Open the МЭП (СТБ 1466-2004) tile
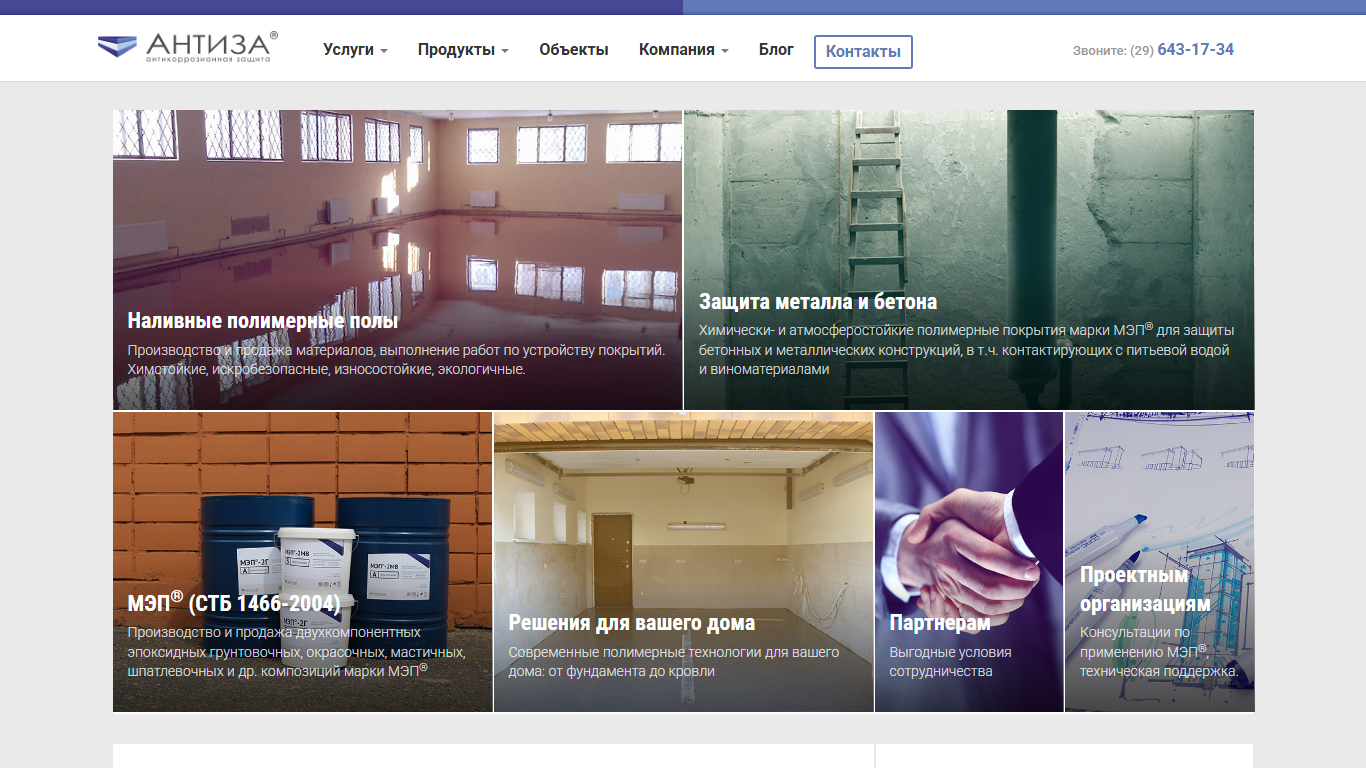The height and width of the screenshot is (768, 1366). coord(303,562)
